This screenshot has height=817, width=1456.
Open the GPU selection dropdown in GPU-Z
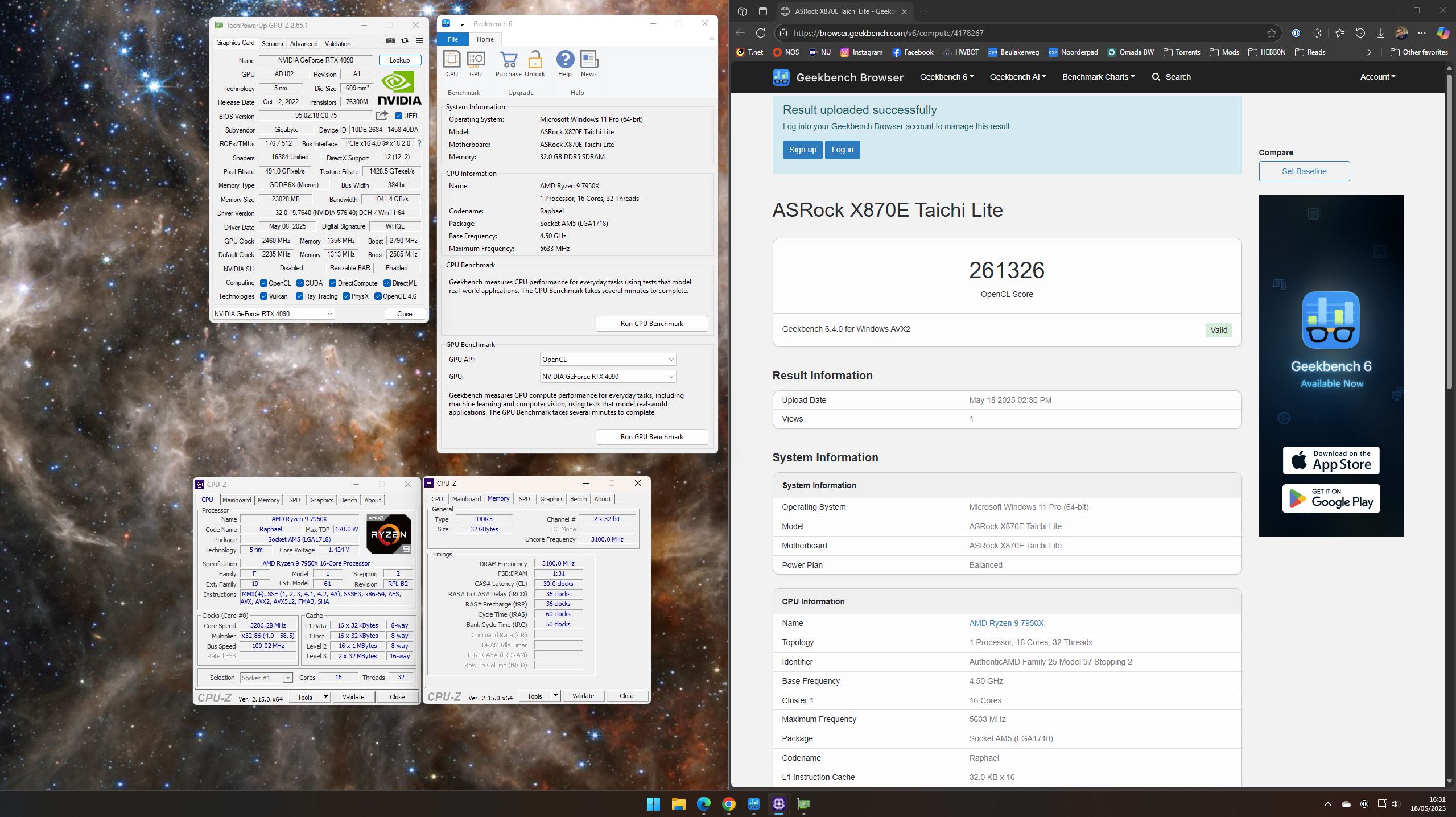[x=273, y=314]
